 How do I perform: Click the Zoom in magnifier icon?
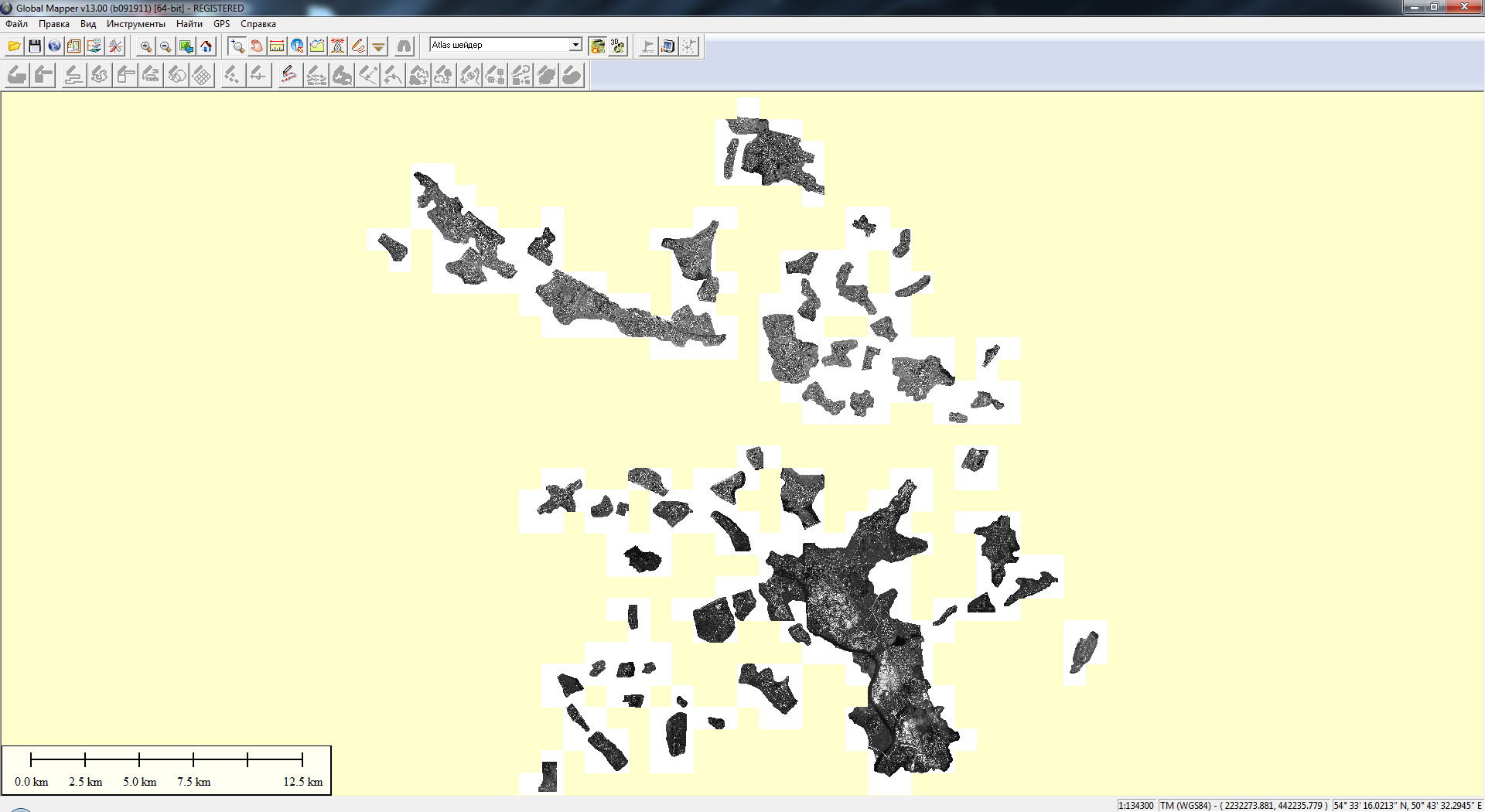[x=145, y=46]
